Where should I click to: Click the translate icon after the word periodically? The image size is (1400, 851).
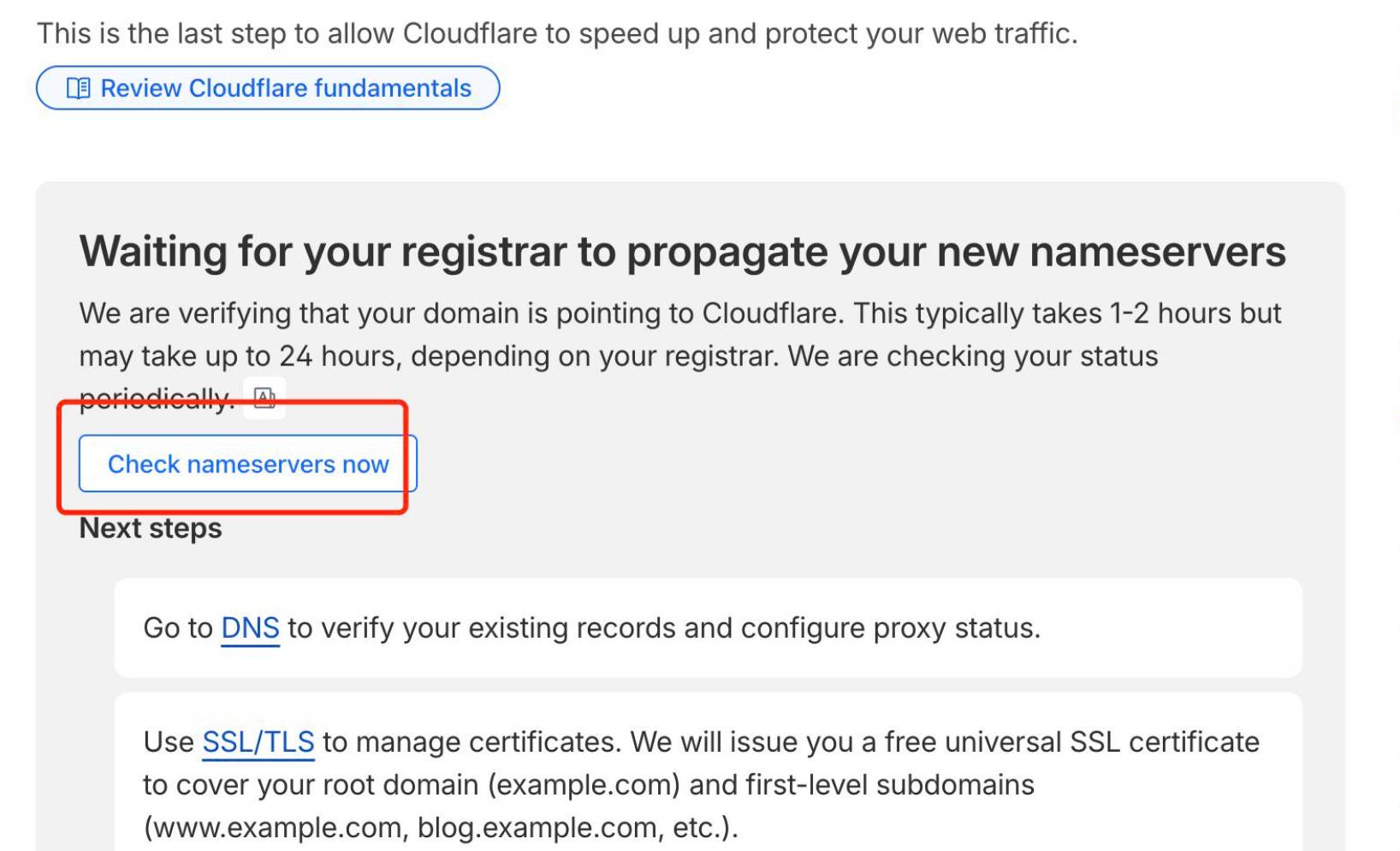point(264,398)
